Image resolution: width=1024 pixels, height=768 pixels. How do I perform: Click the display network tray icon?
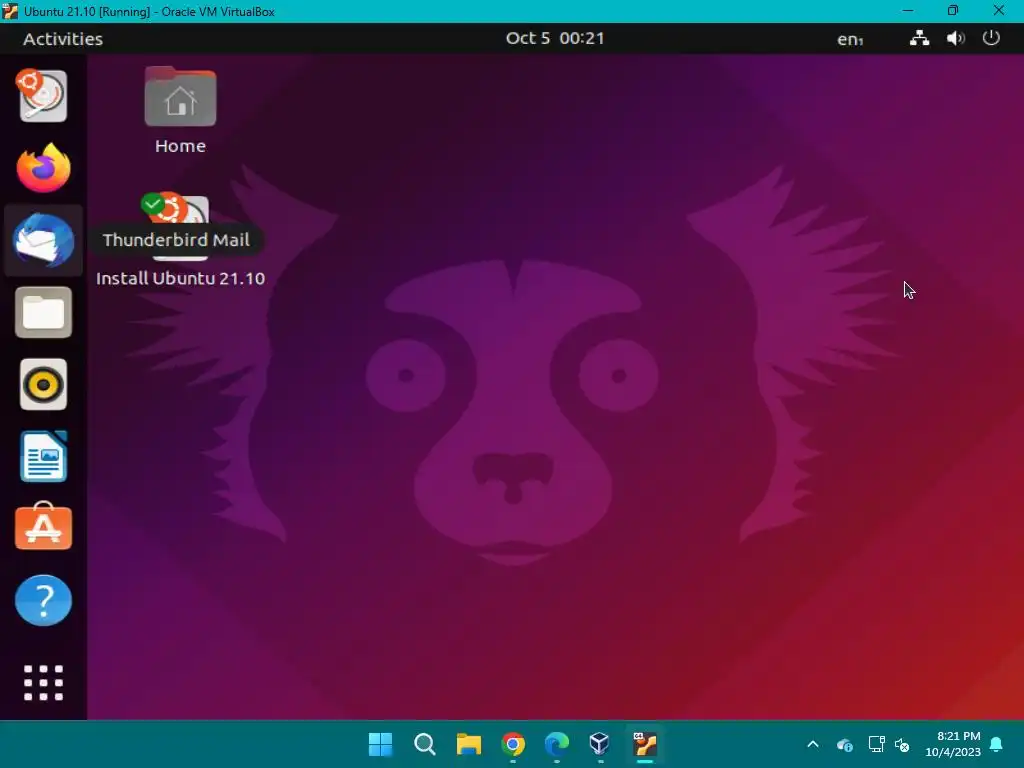pos(876,744)
